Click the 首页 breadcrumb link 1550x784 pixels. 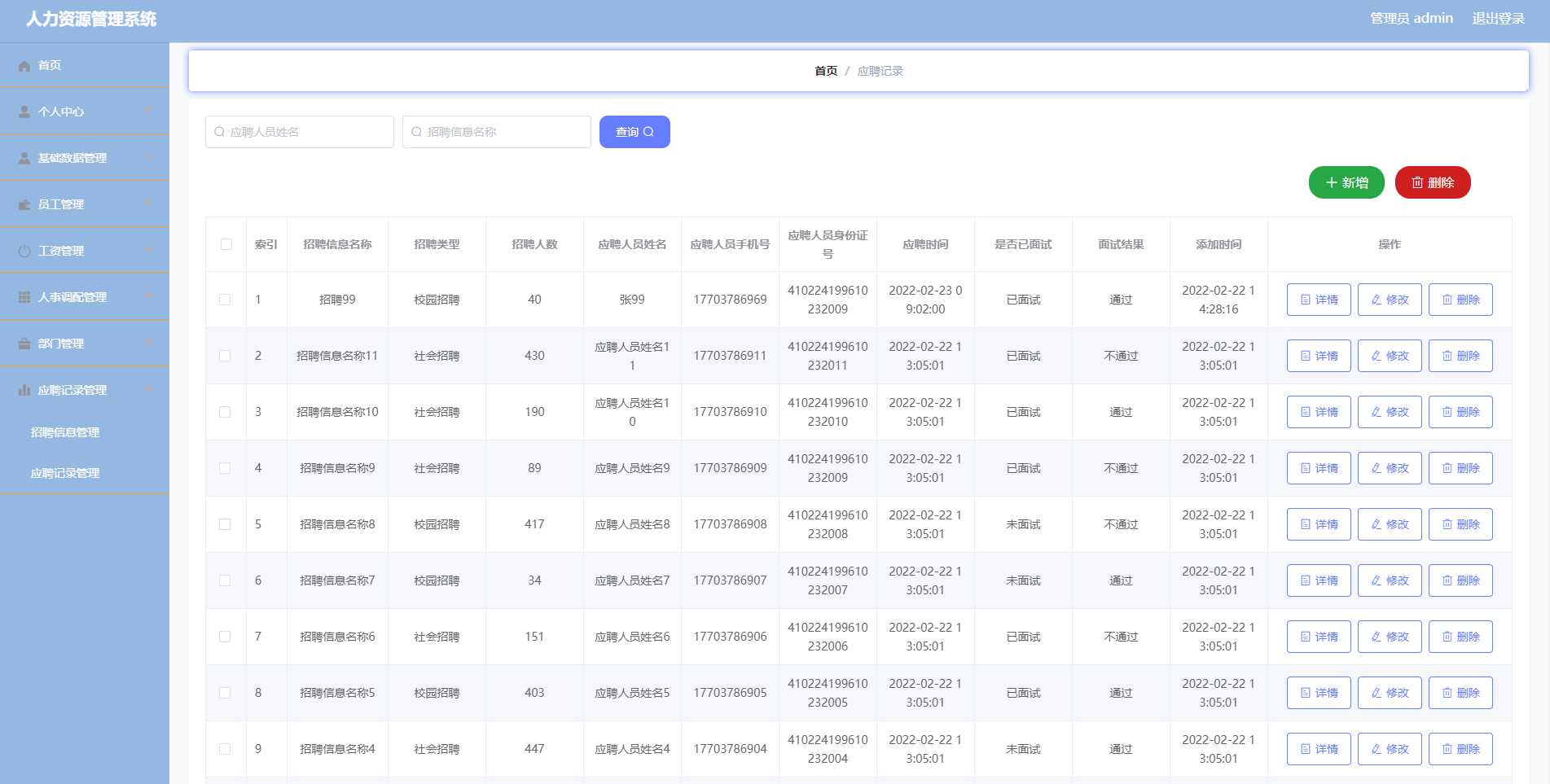point(826,72)
